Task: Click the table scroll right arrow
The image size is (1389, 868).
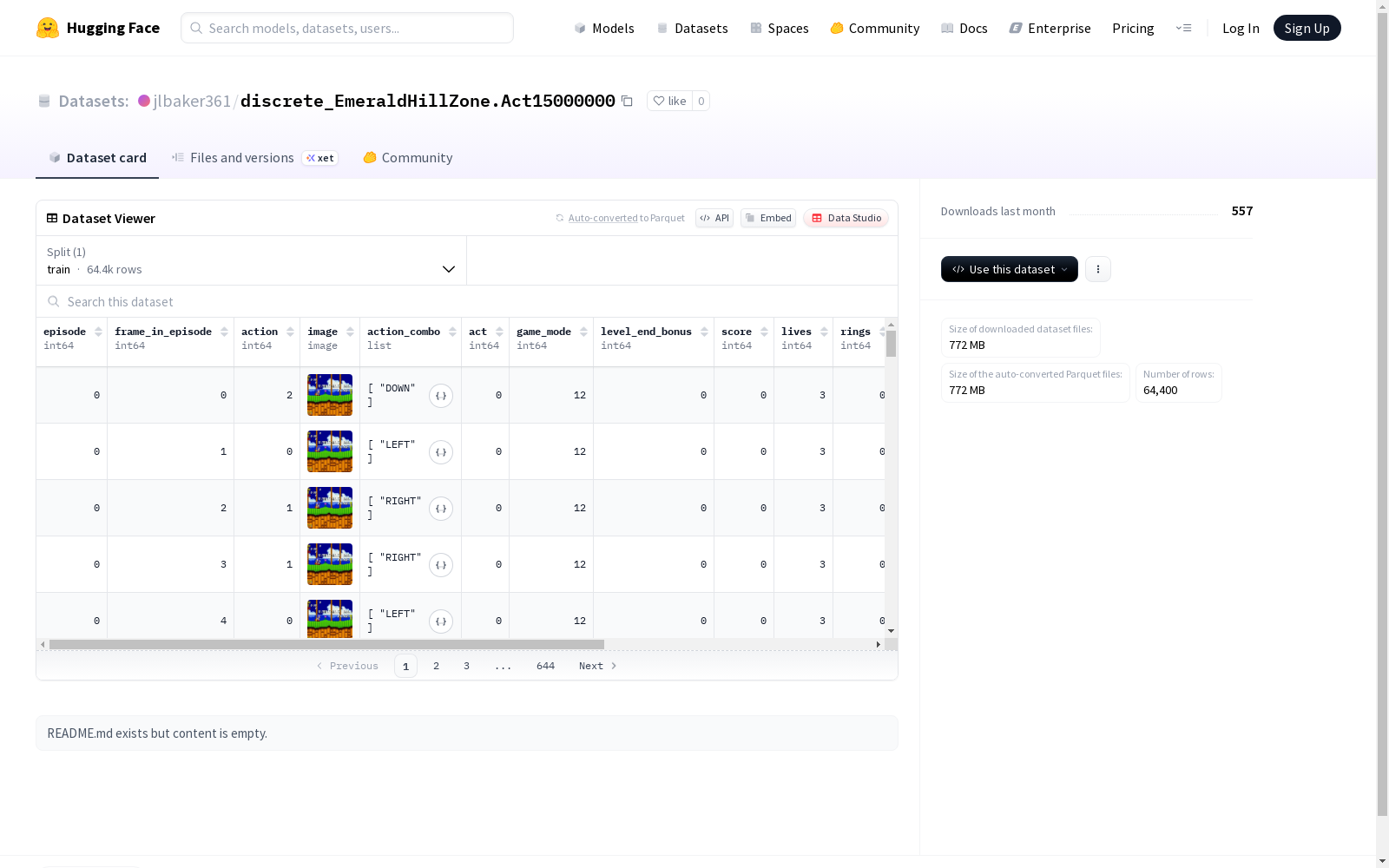Action: coord(879,644)
